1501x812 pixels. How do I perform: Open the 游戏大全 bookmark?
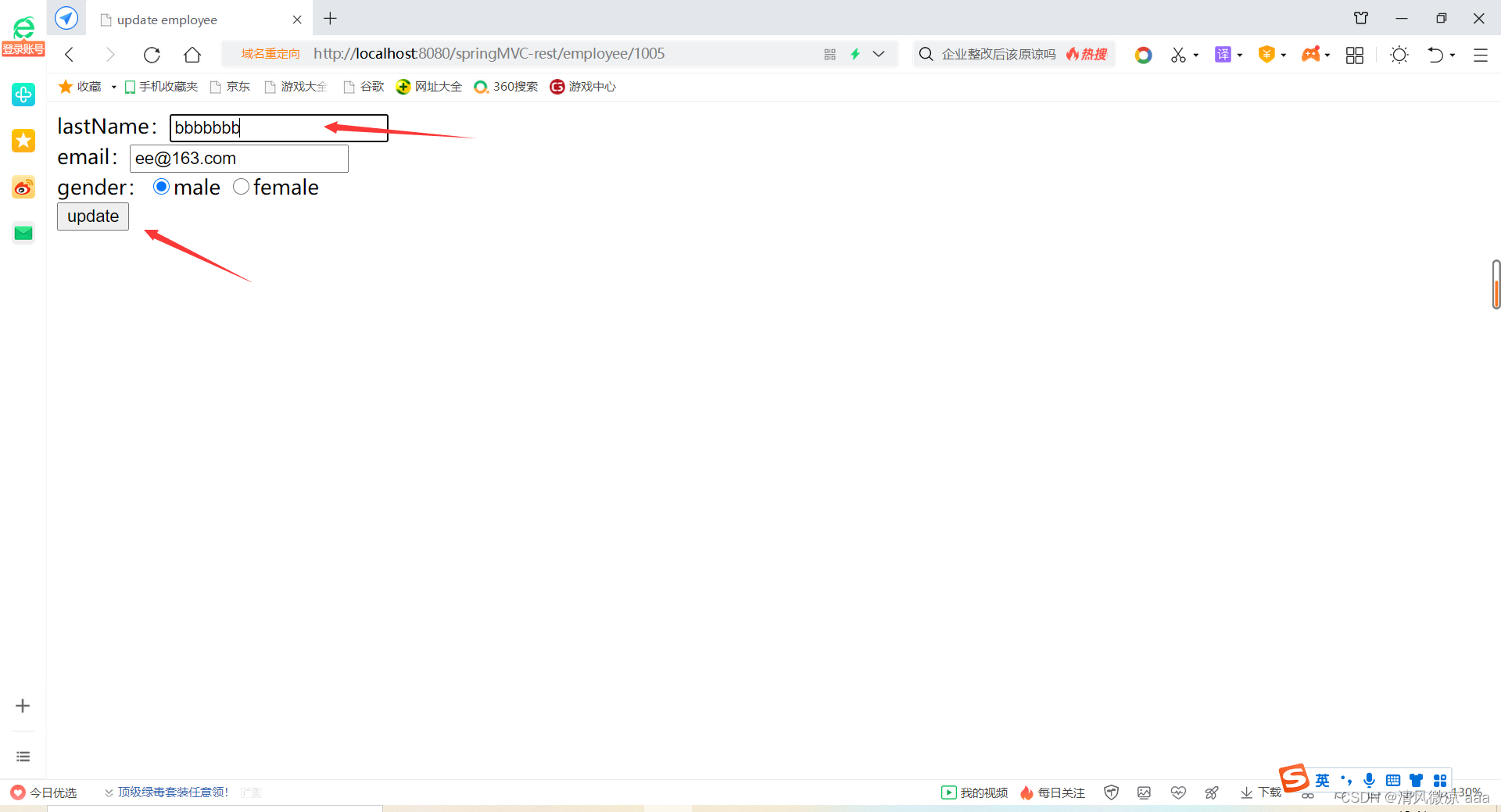296,87
